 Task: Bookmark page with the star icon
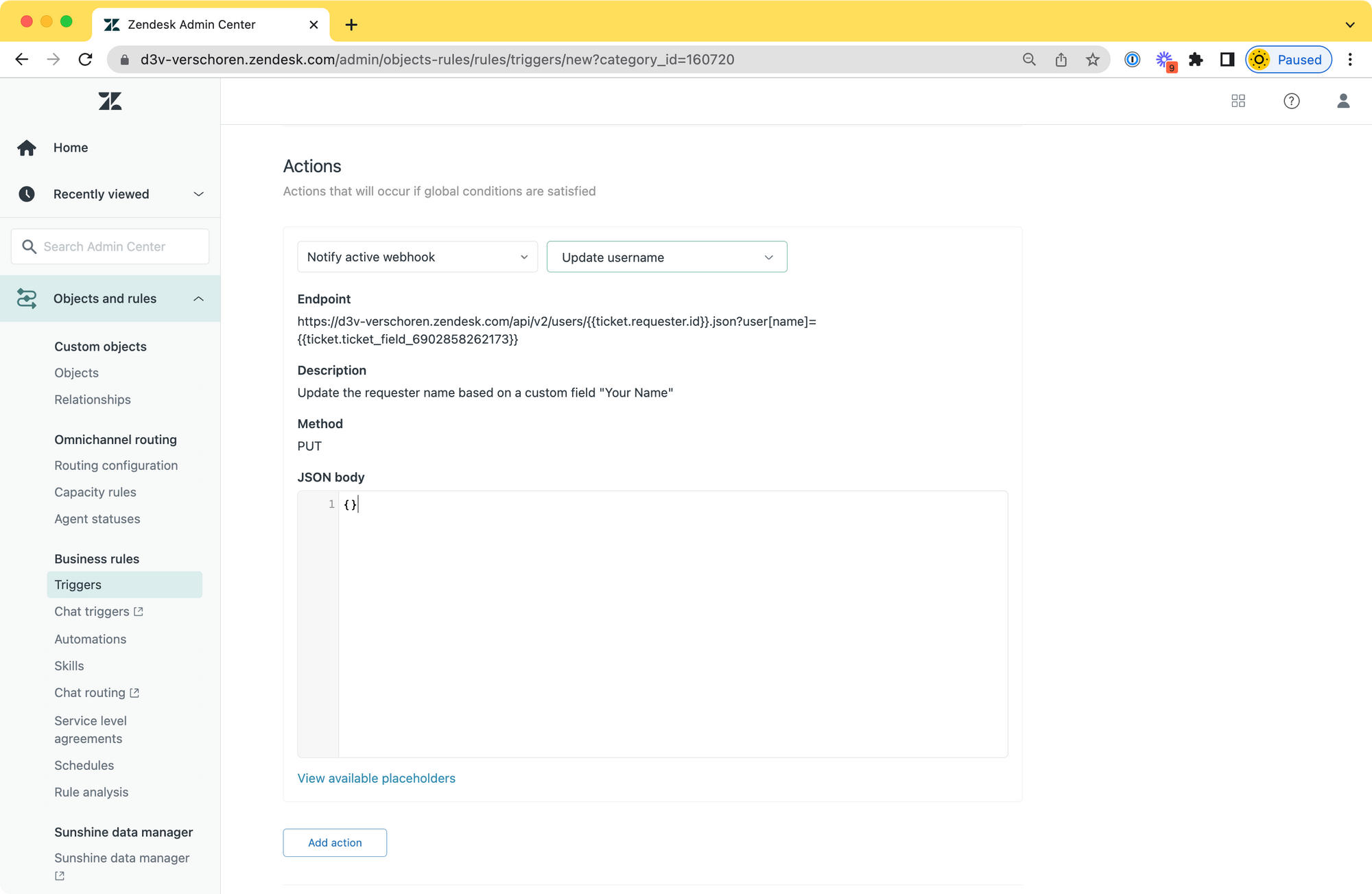tap(1093, 60)
